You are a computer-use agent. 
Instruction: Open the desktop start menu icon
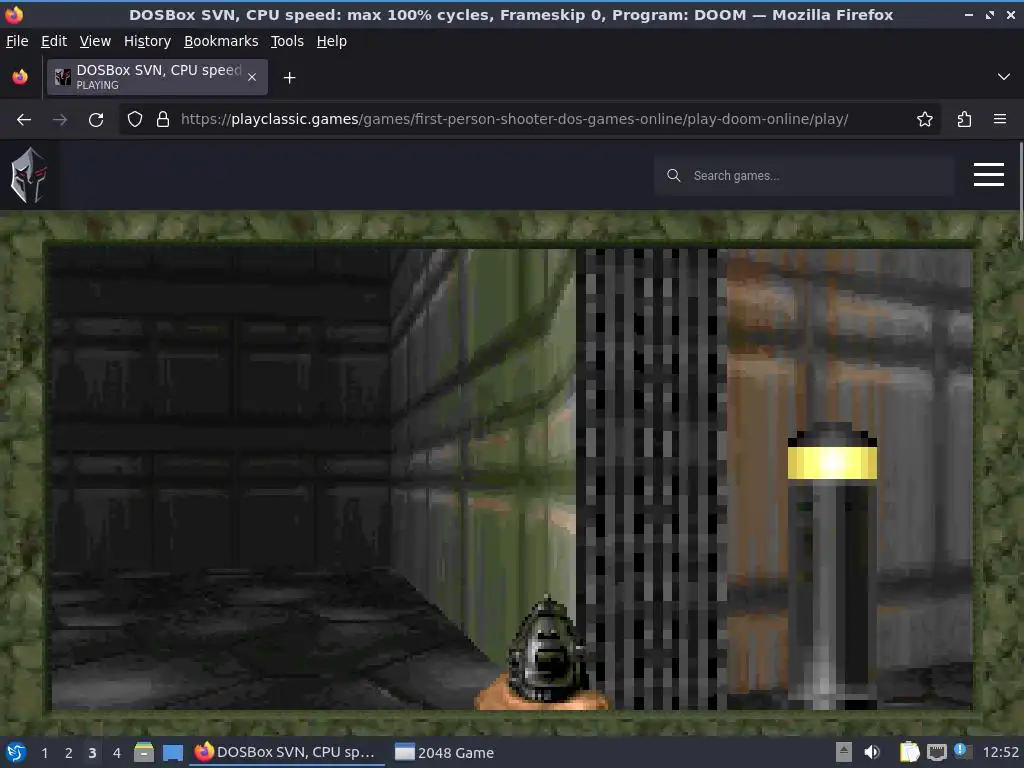(16, 752)
